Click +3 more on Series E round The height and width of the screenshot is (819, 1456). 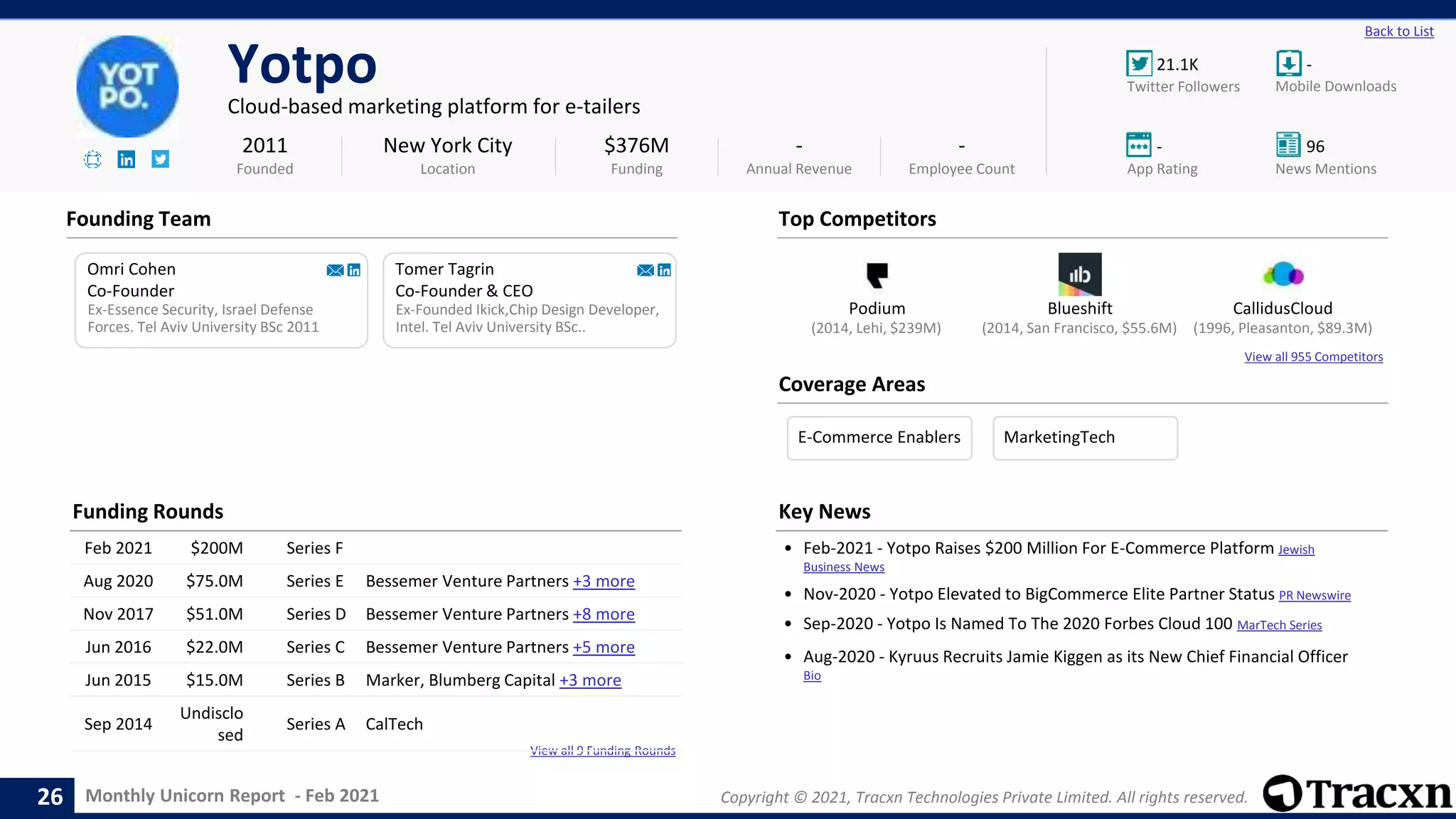[x=604, y=582]
